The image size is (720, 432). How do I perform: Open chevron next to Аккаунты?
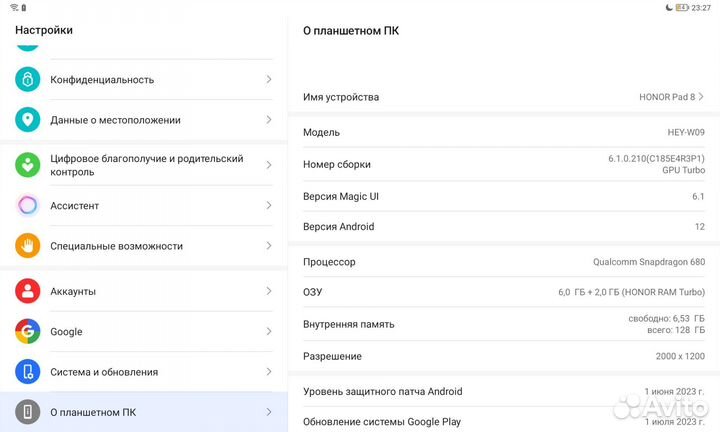click(269, 291)
